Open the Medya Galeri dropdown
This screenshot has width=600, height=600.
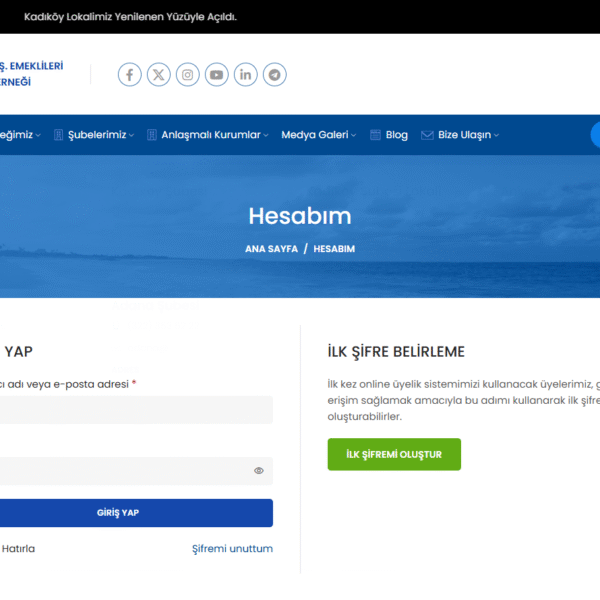coord(318,135)
